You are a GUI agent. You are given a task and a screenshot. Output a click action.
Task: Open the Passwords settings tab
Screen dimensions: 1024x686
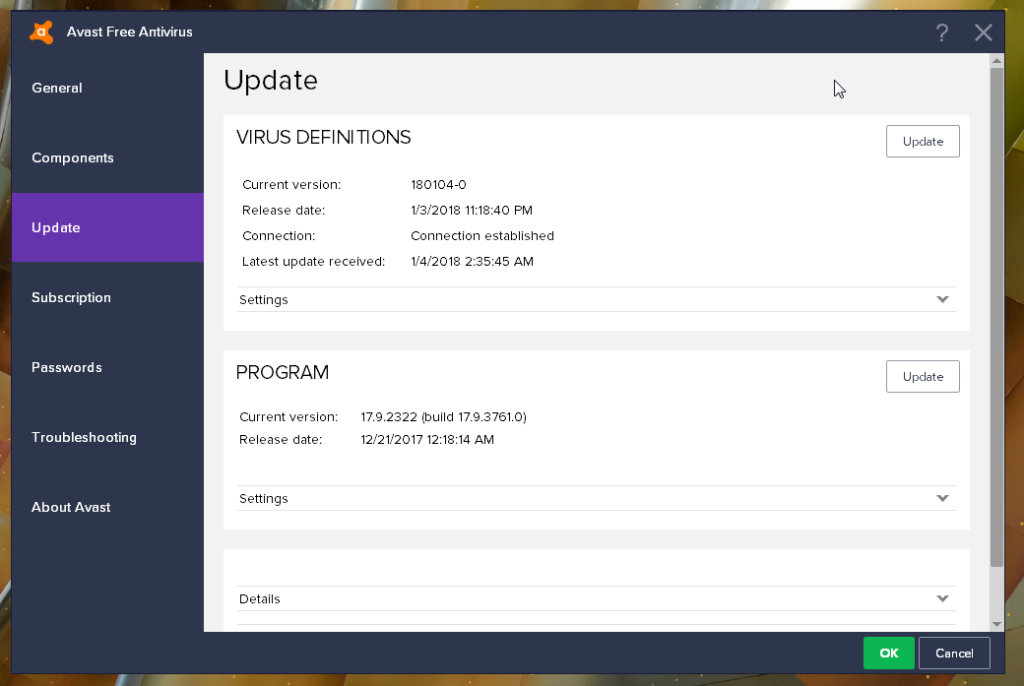point(108,367)
